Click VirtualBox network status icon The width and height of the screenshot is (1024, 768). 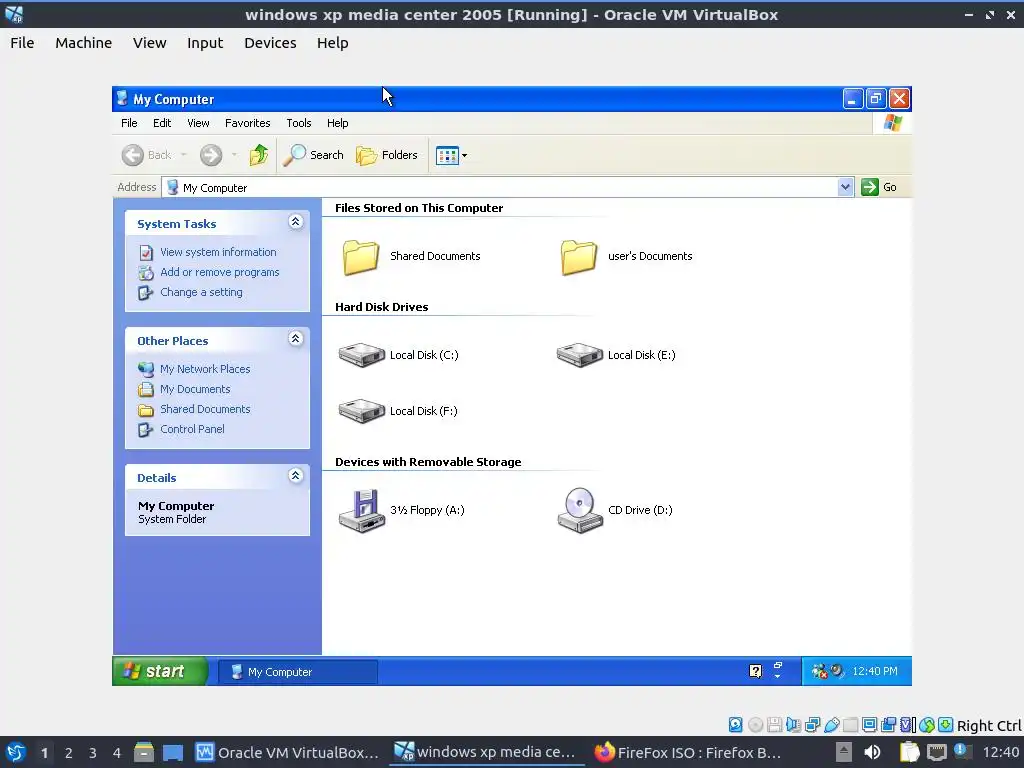(x=812, y=725)
